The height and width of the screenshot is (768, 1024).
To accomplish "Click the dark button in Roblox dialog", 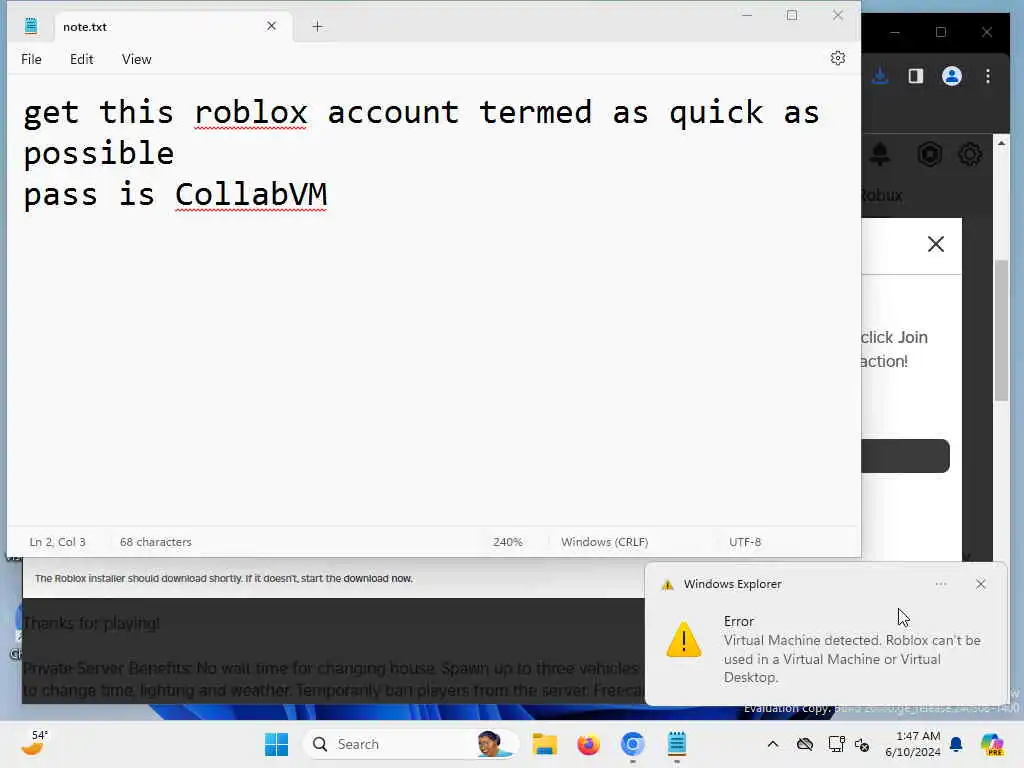I will 905,456.
